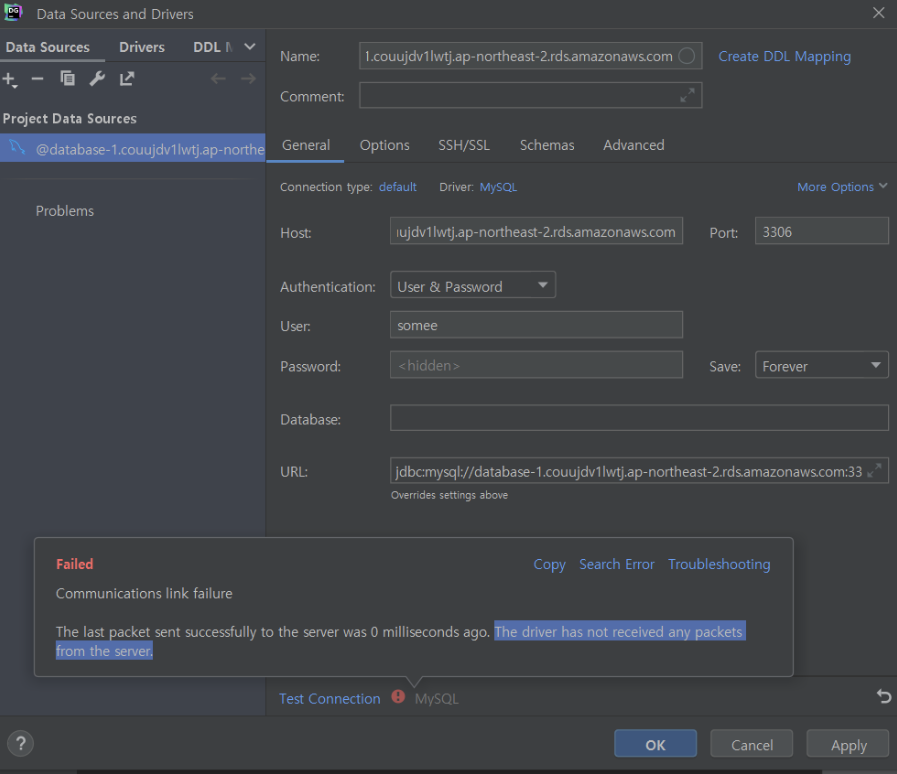Click the Cancel button
The width and height of the screenshot is (897, 774).
point(752,744)
